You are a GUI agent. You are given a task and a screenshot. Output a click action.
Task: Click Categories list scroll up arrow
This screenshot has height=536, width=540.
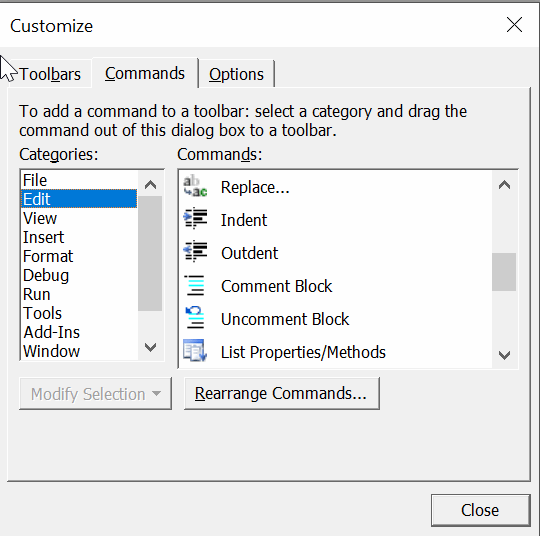pyautogui.click(x=150, y=185)
